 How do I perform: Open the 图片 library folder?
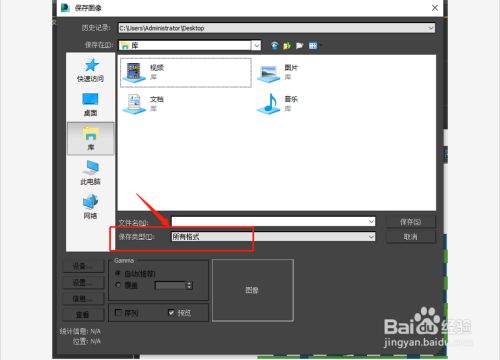pyautogui.click(x=278, y=72)
